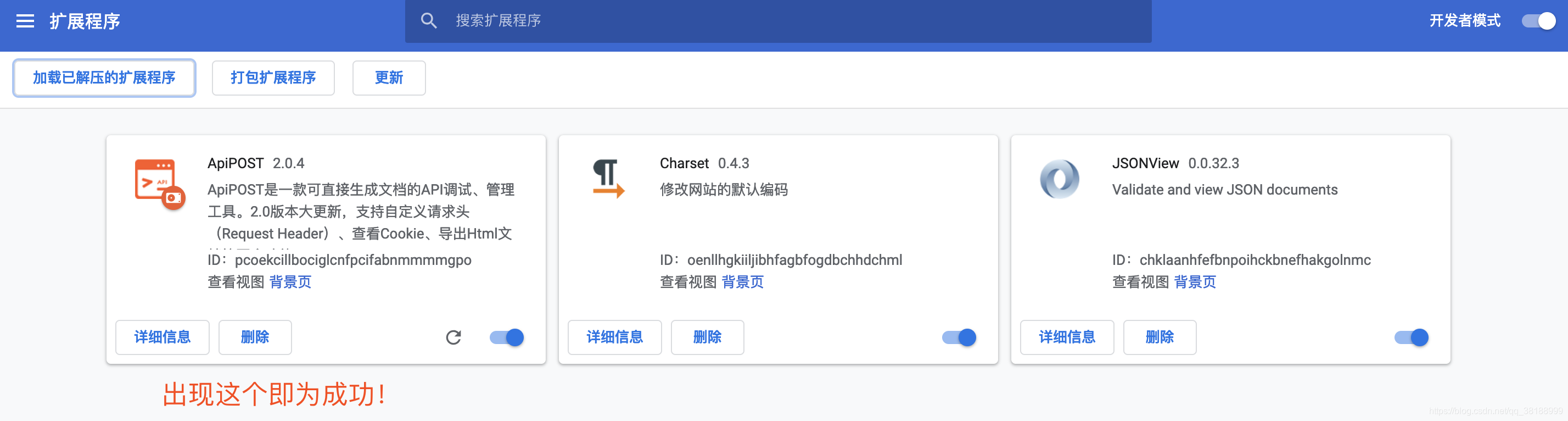Open JSONView 背景页 link

[1195, 282]
